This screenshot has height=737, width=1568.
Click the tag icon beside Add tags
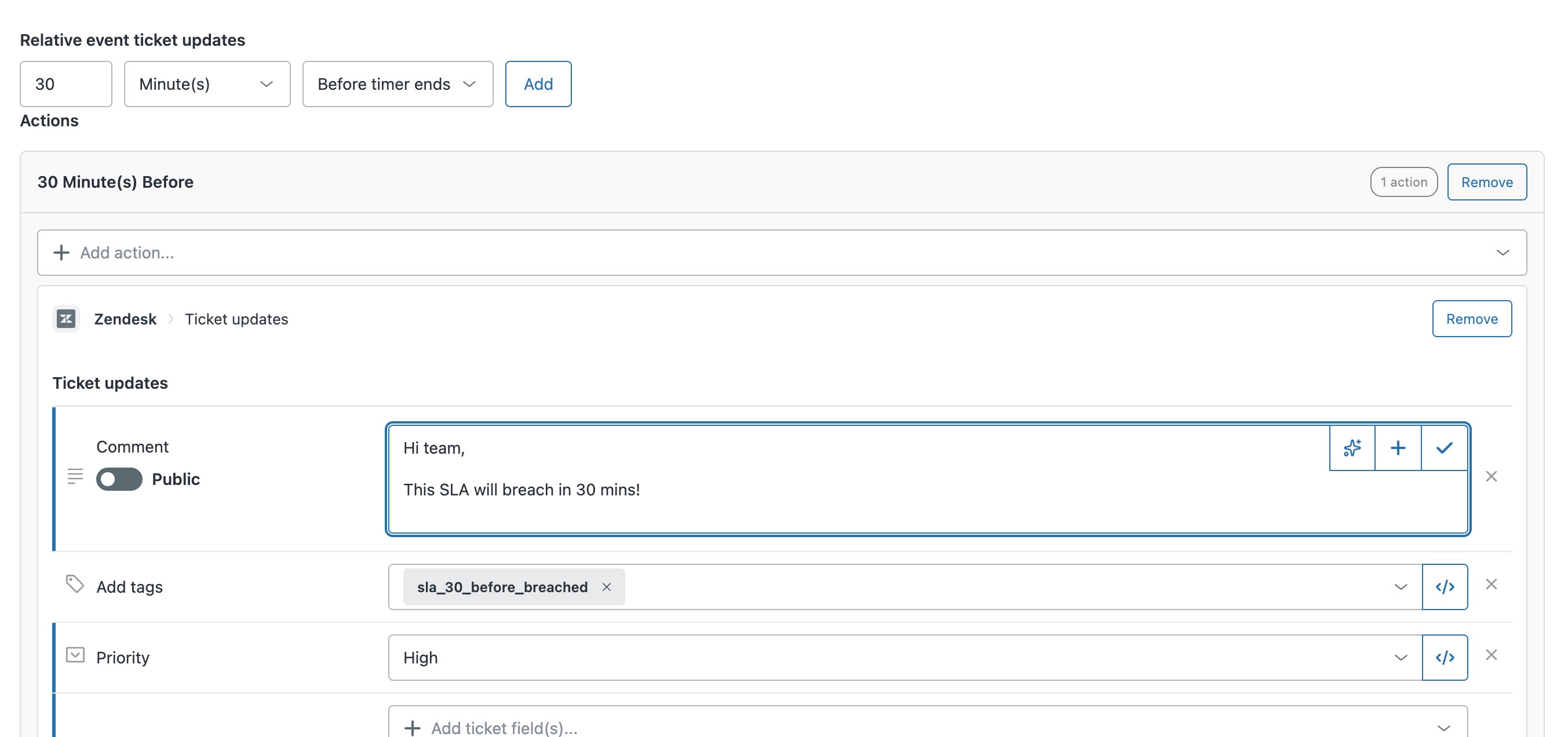tap(75, 584)
